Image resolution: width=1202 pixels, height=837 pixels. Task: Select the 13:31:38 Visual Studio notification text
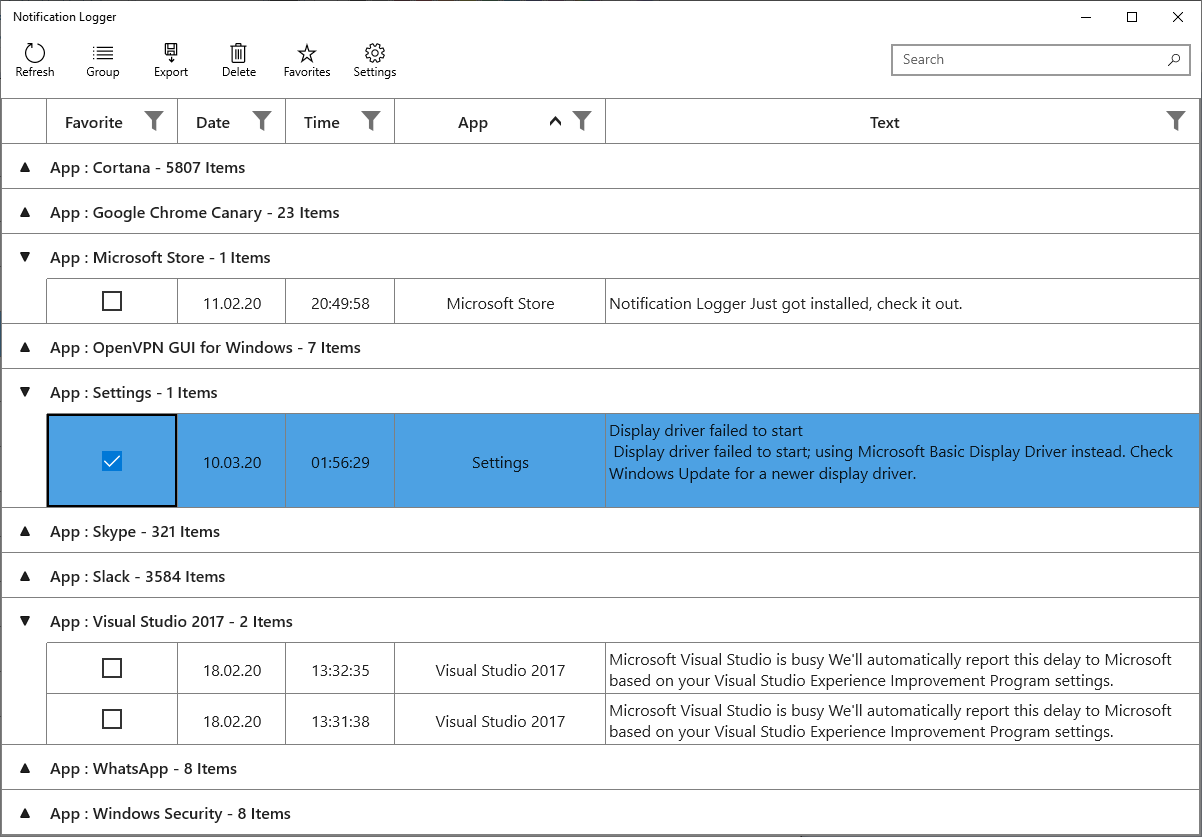890,721
